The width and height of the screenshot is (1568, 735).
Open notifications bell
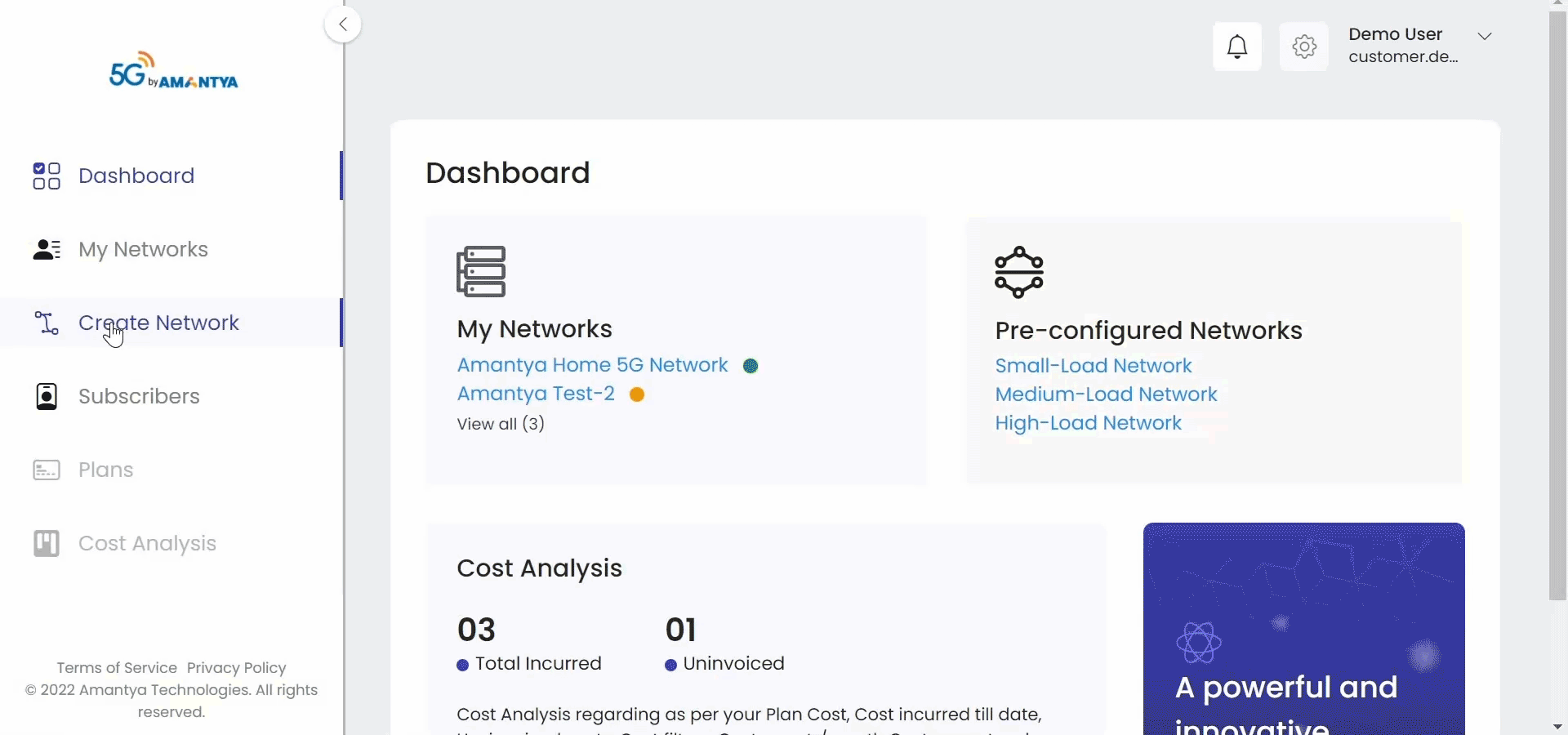pos(1237,47)
